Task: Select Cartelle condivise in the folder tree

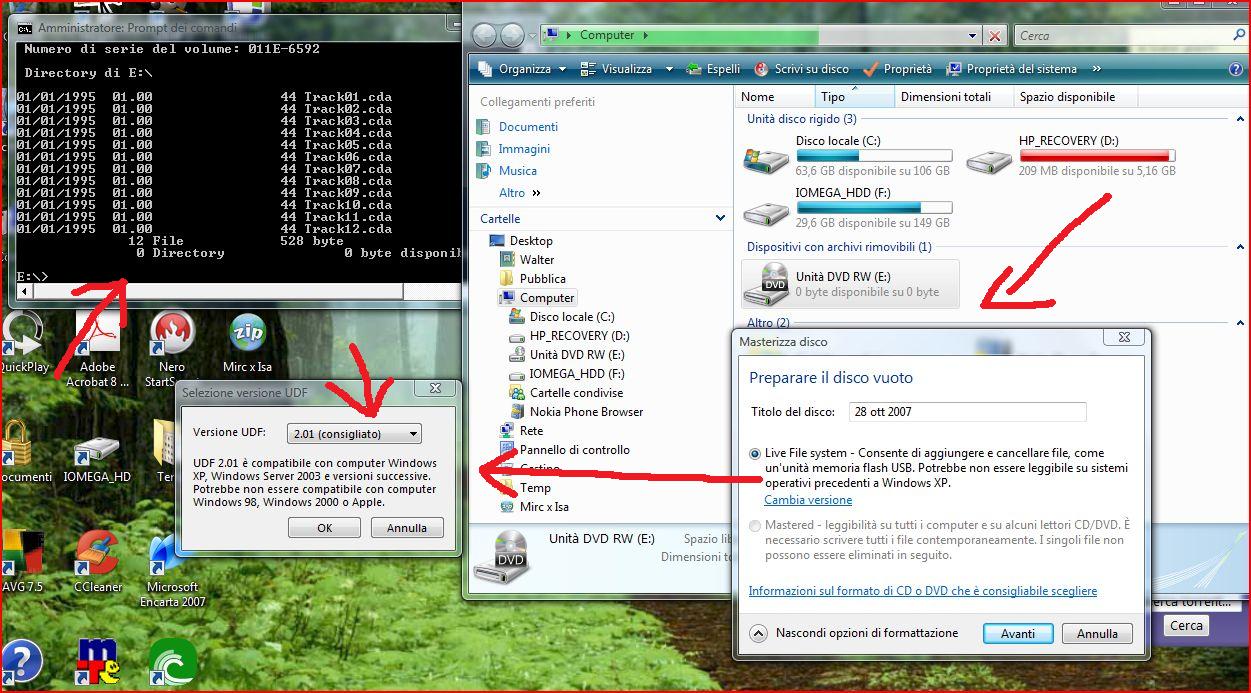Action: [576, 393]
